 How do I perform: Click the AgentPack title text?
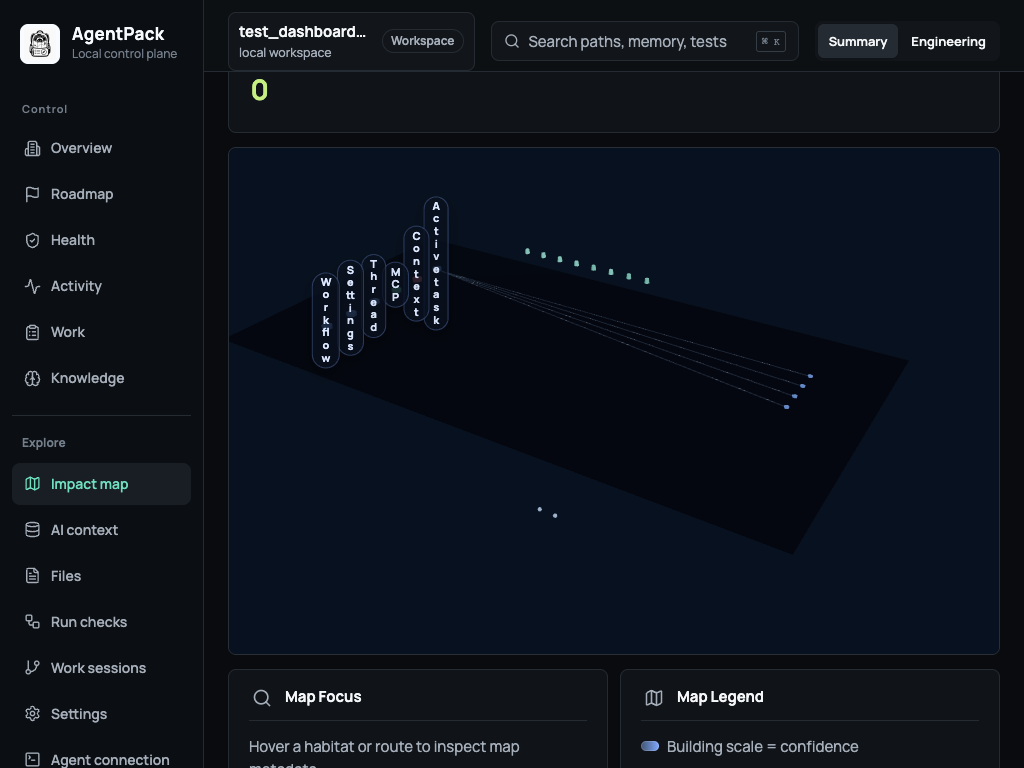click(118, 34)
